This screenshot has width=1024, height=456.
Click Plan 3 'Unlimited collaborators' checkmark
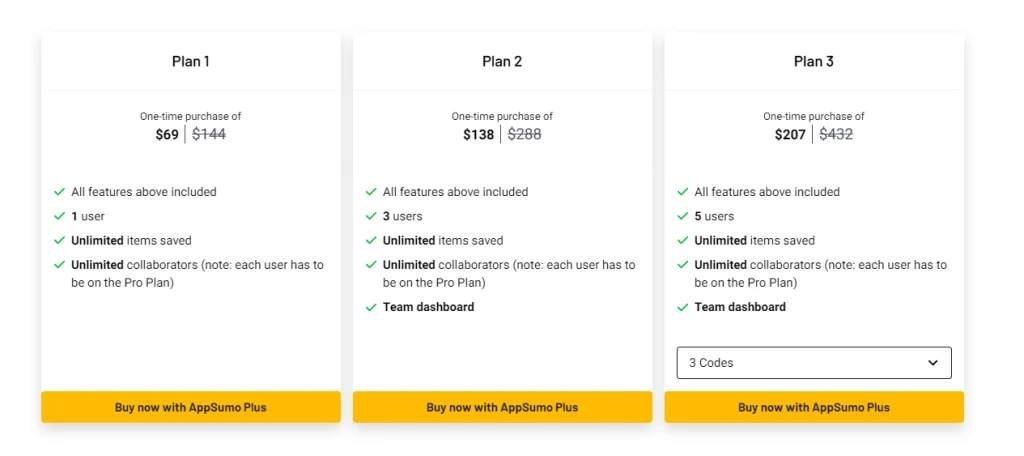point(683,265)
